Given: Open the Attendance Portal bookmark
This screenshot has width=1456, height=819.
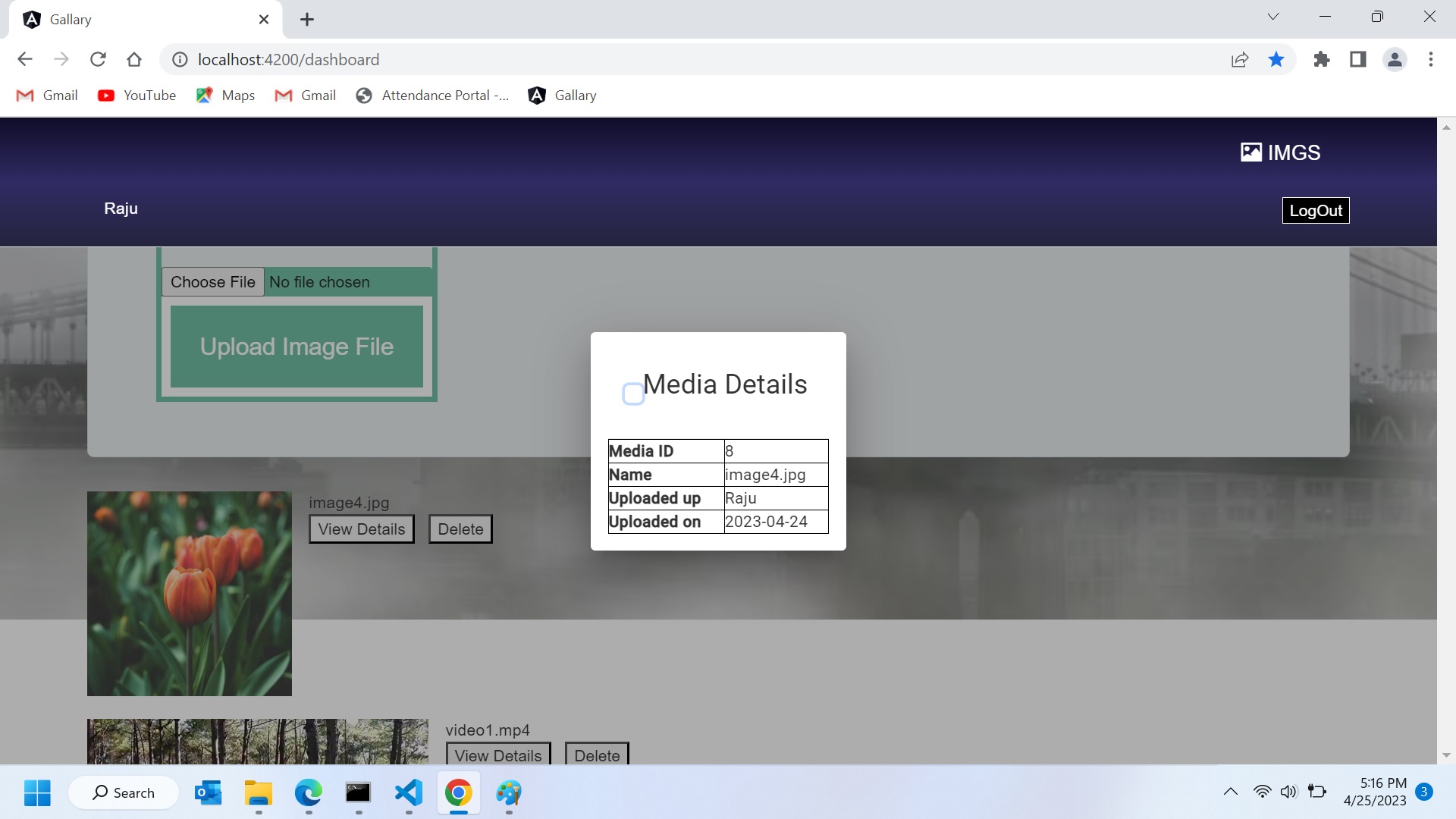Looking at the screenshot, I should tap(432, 96).
